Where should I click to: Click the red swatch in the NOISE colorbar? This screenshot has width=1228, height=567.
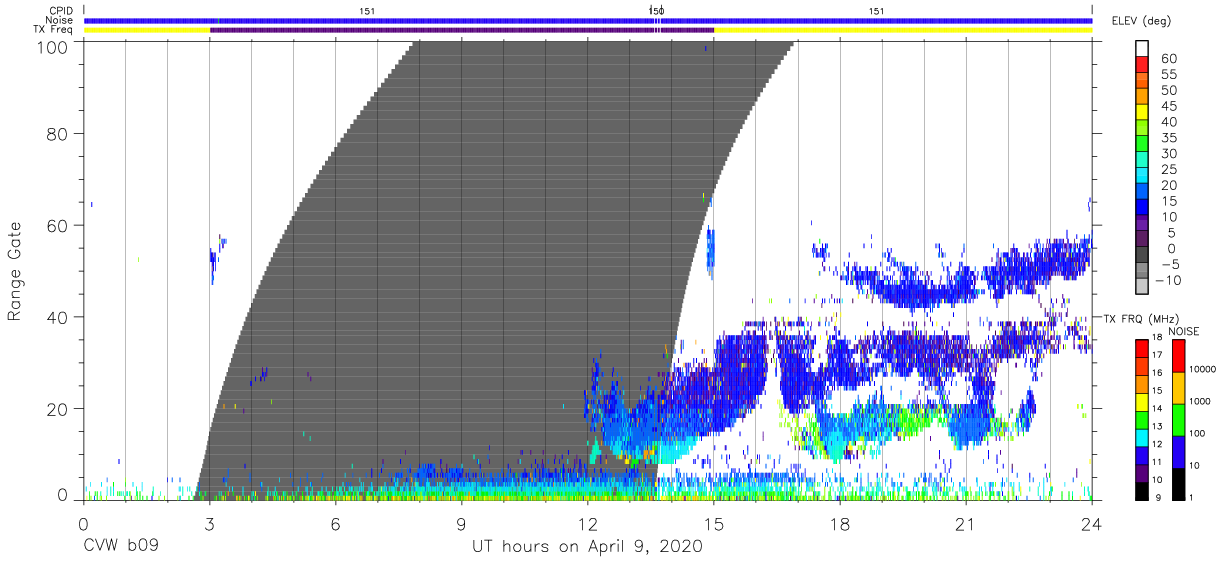click(x=1178, y=357)
